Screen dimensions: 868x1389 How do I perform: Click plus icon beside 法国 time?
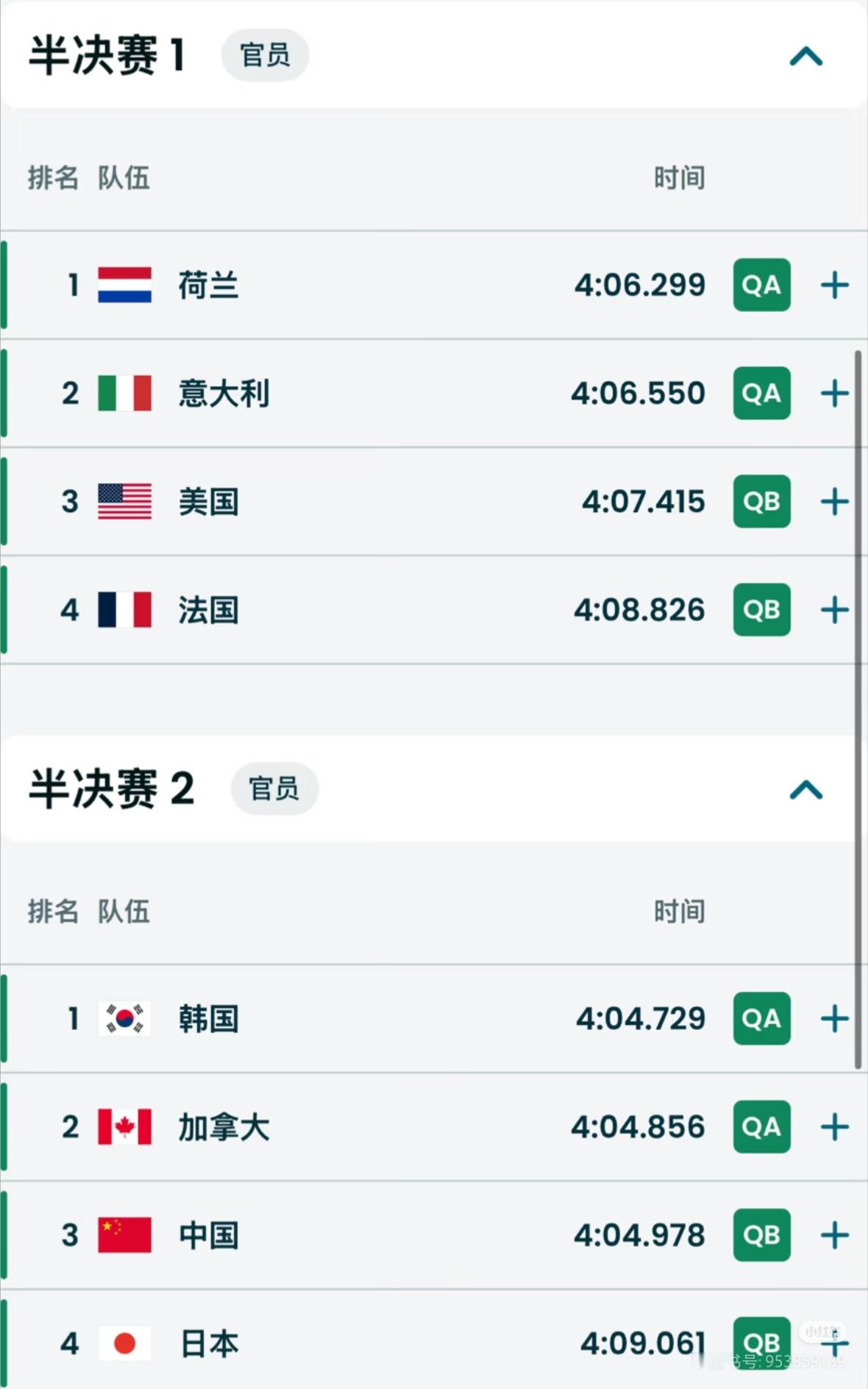pyautogui.click(x=834, y=610)
